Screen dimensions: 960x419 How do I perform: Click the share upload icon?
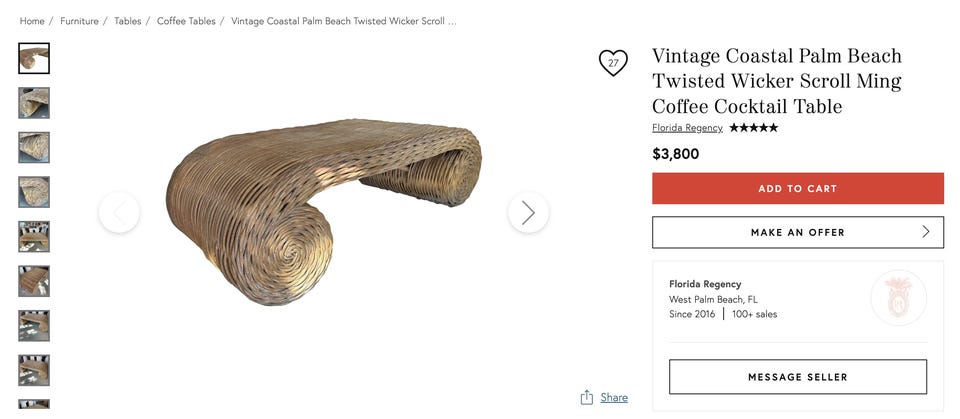click(x=587, y=397)
